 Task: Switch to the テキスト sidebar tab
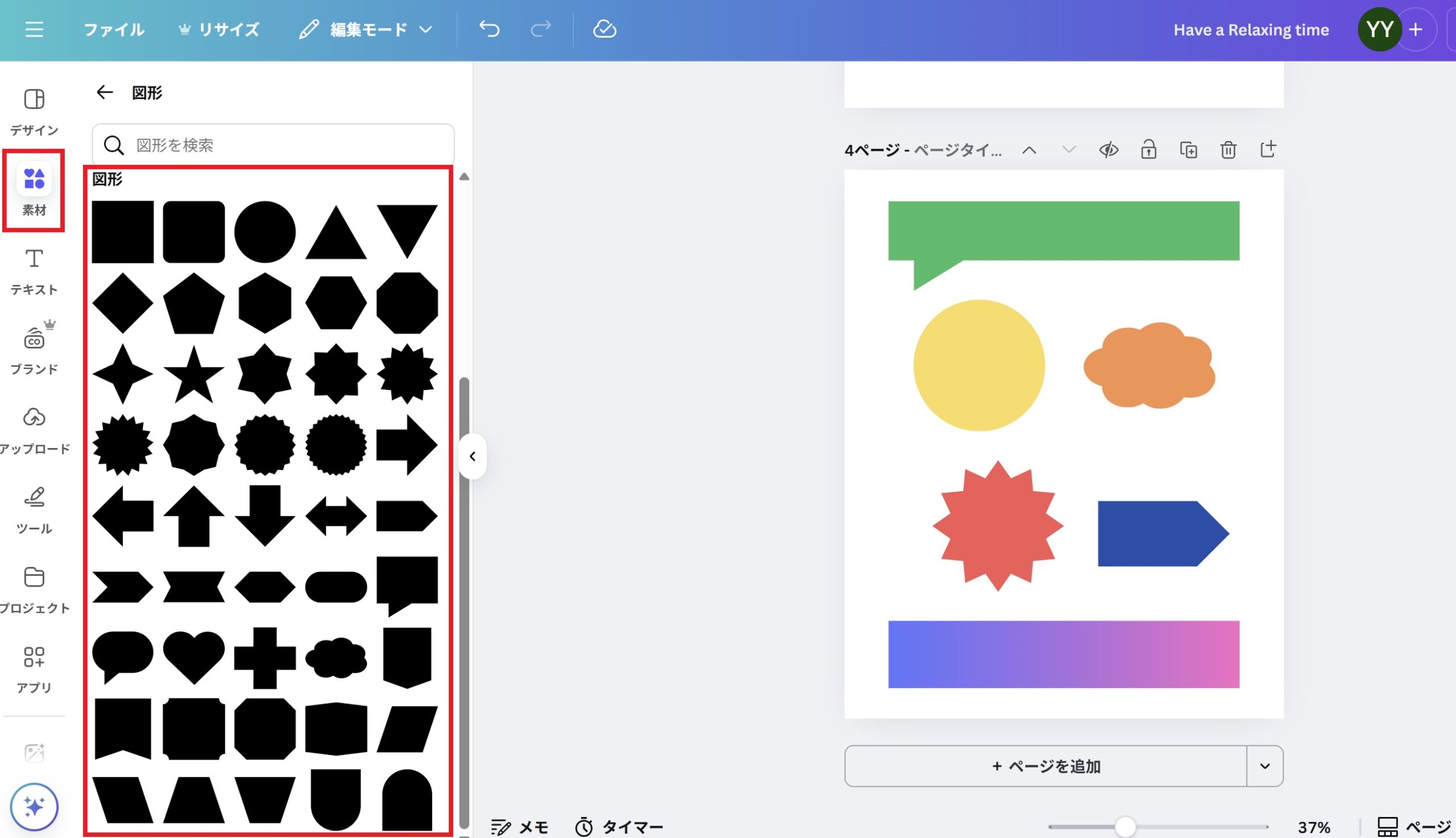34,271
